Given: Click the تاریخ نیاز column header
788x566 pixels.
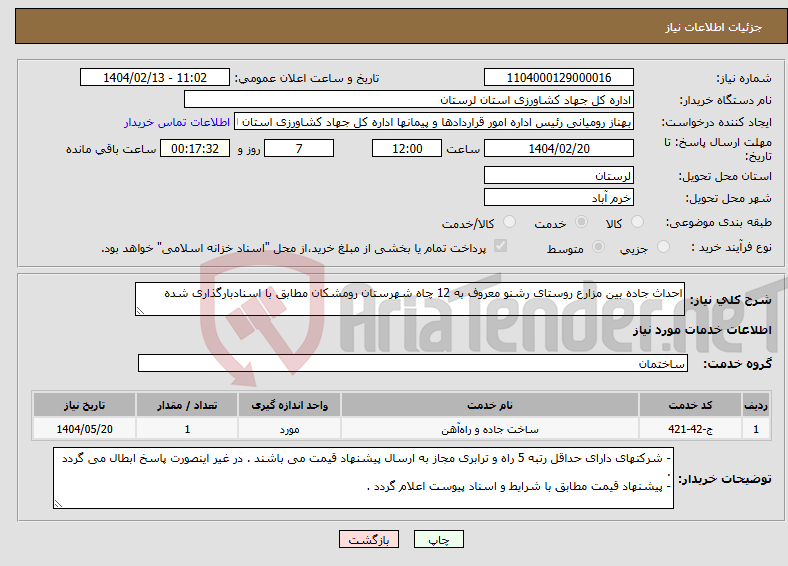Looking at the screenshot, I should pos(84,405).
